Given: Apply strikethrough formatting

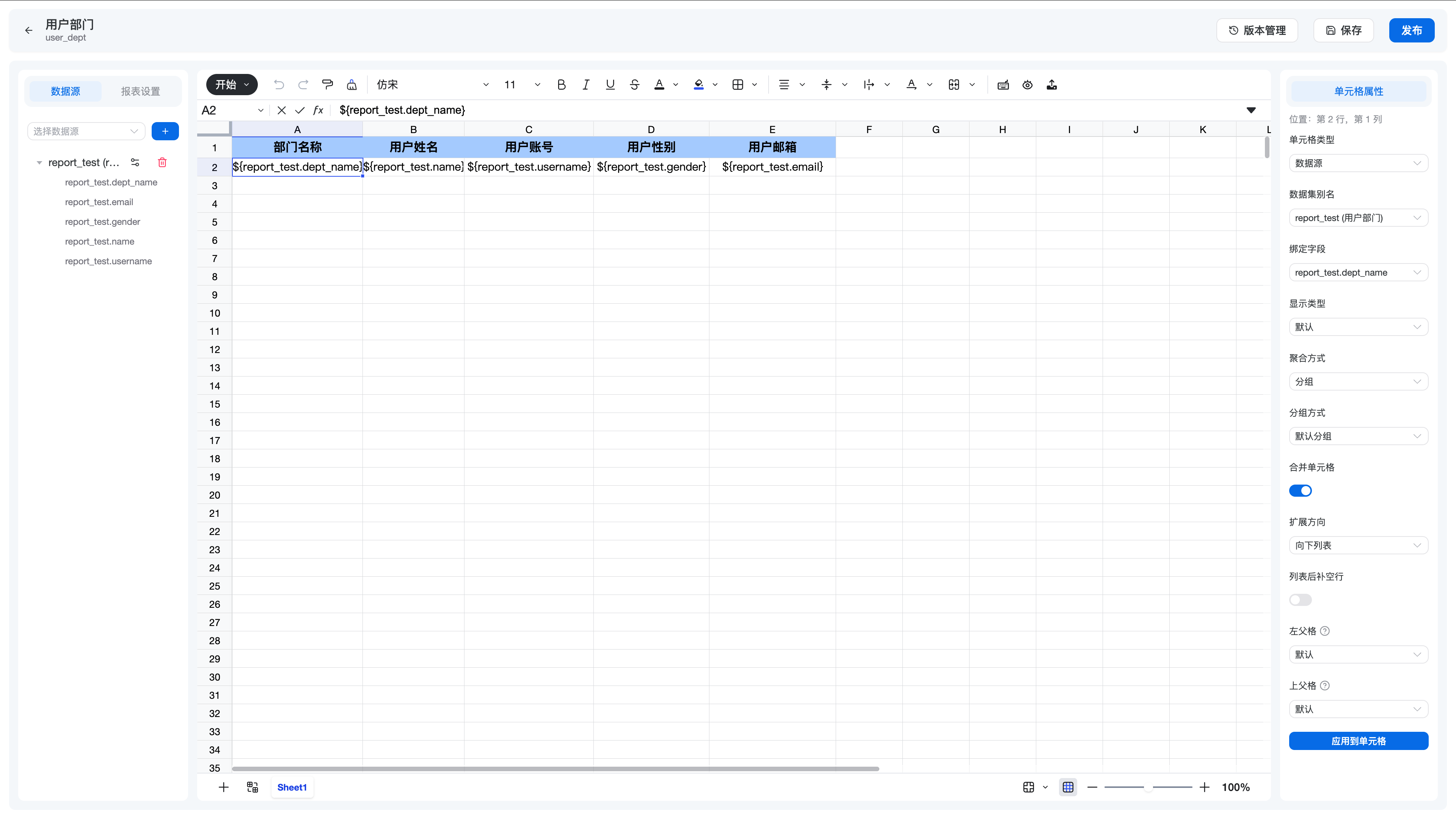Looking at the screenshot, I should [x=634, y=85].
